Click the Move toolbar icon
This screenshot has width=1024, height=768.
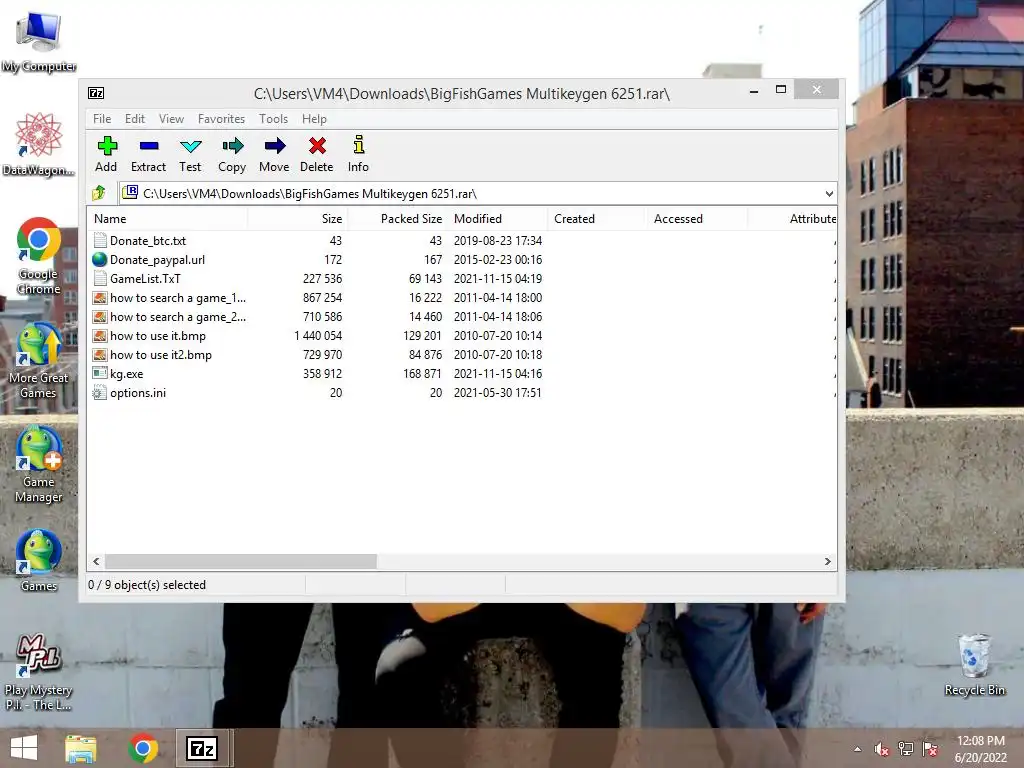point(274,154)
